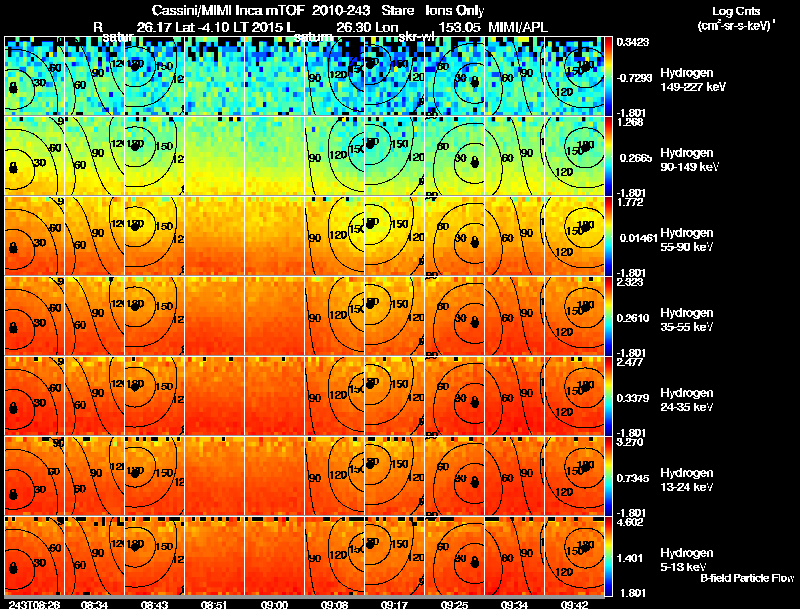Click the color bar beside Hydrogen 24-35 keV
The width and height of the screenshot is (800, 609).
[x=608, y=396]
